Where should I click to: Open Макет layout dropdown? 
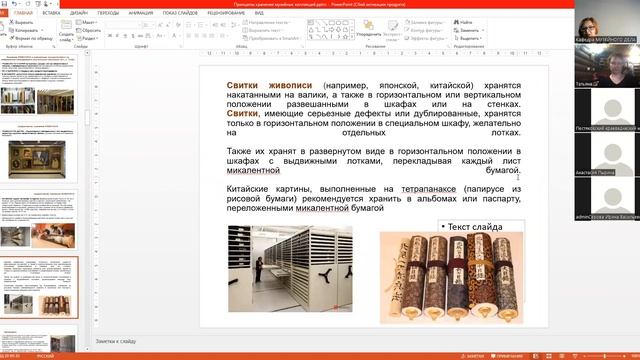[x=87, y=22]
